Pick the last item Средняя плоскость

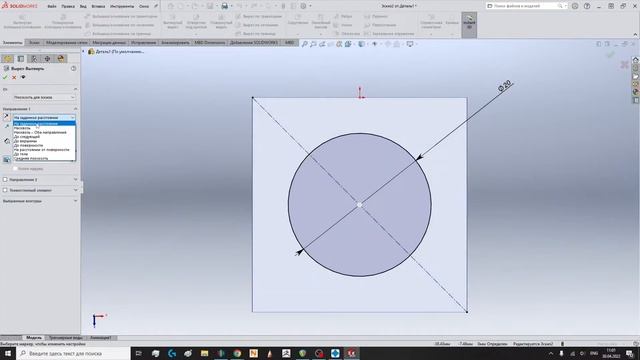(x=44, y=158)
